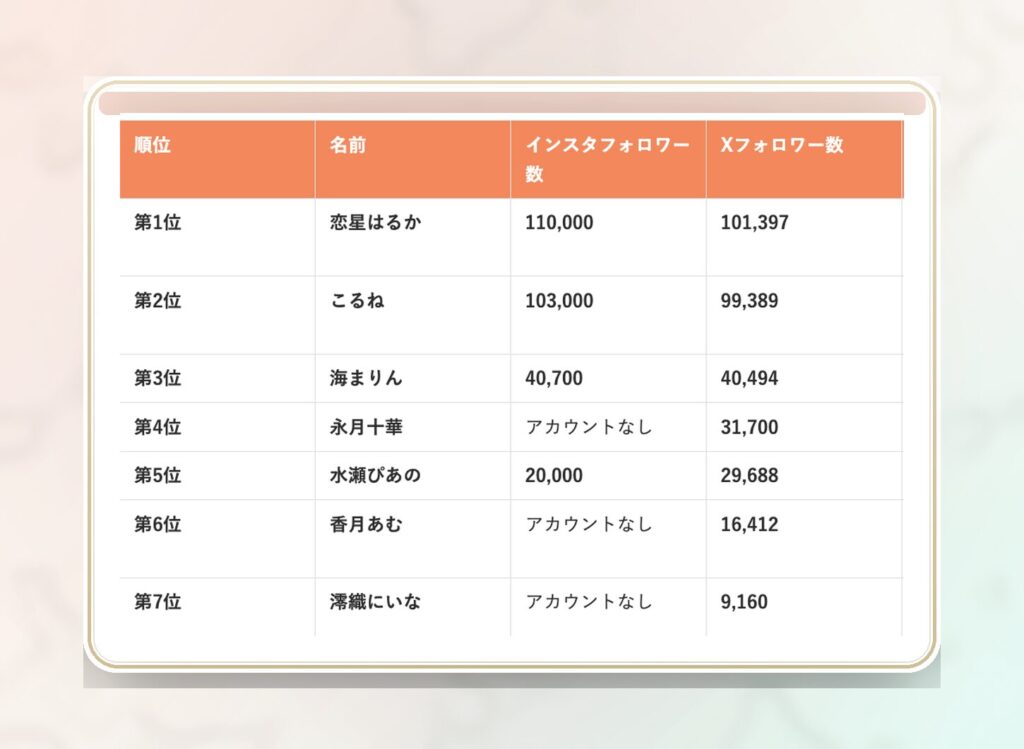1024x749 pixels.
Task: Click the 110,000 Instagram follower cell
Action: click(x=559, y=223)
